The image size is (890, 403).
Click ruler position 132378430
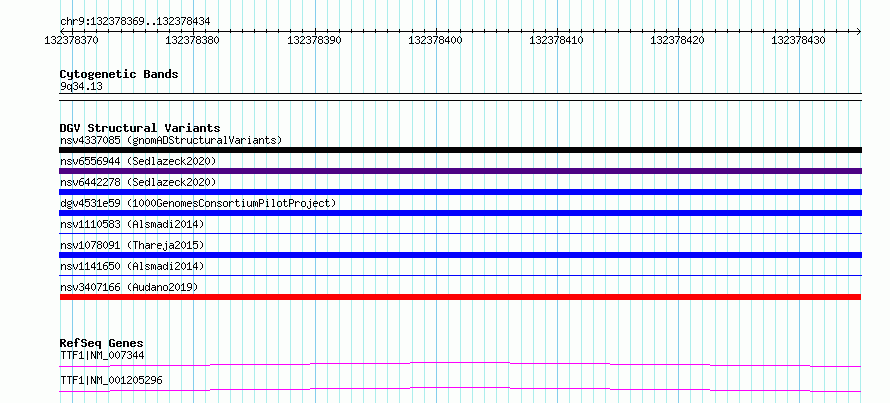[799, 40]
